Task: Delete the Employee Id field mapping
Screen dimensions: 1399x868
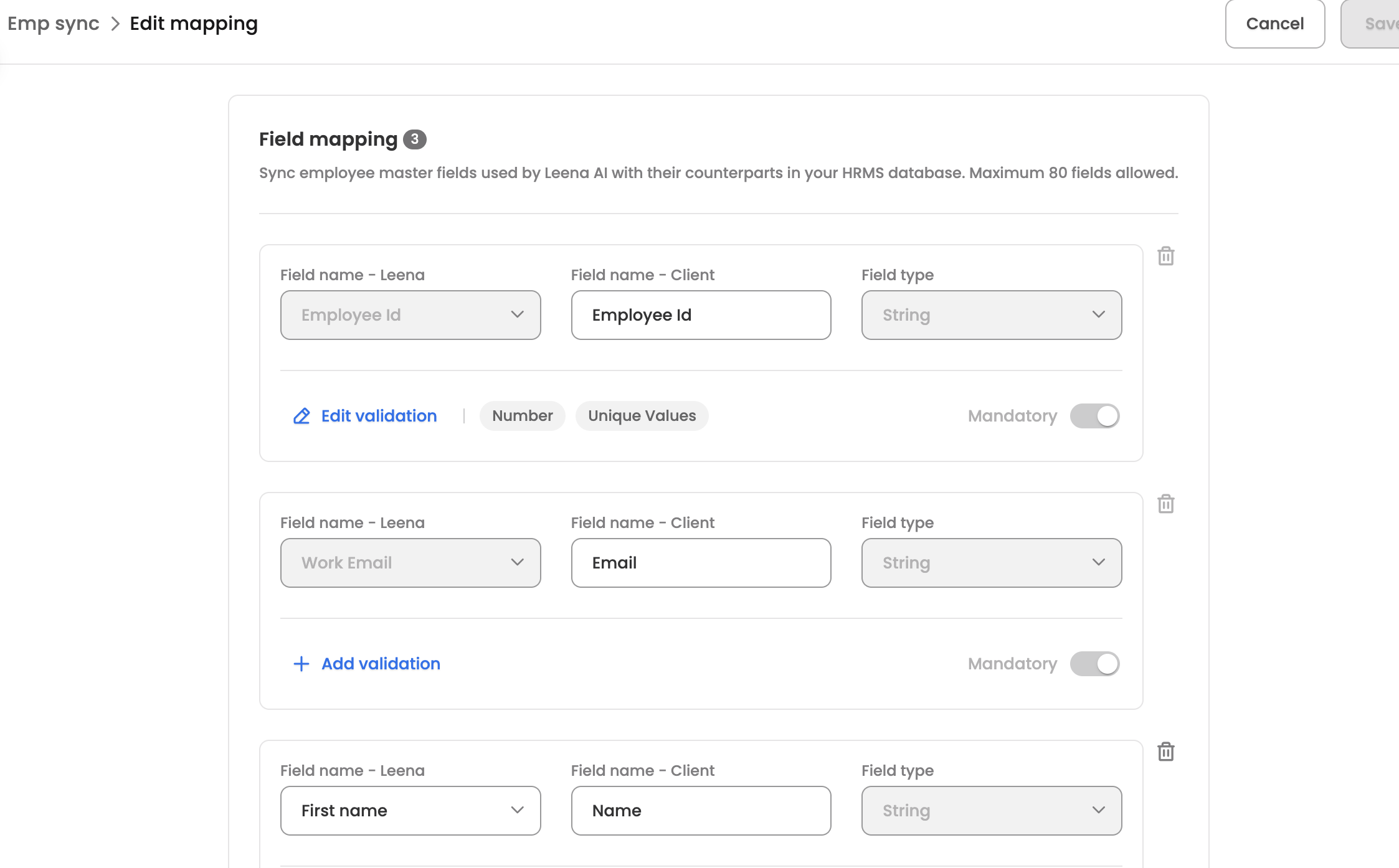Action: pyautogui.click(x=1165, y=256)
